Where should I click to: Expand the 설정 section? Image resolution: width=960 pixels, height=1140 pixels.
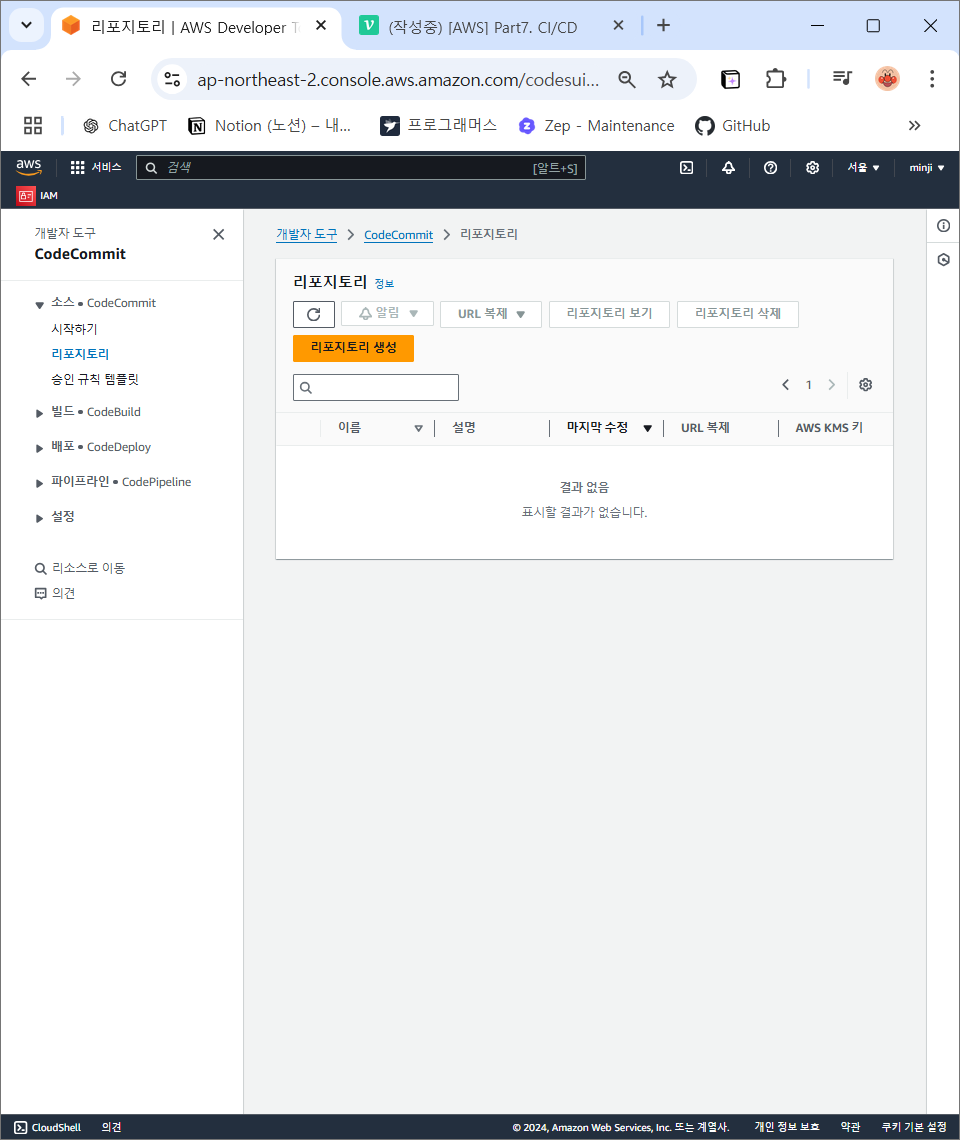(39, 518)
